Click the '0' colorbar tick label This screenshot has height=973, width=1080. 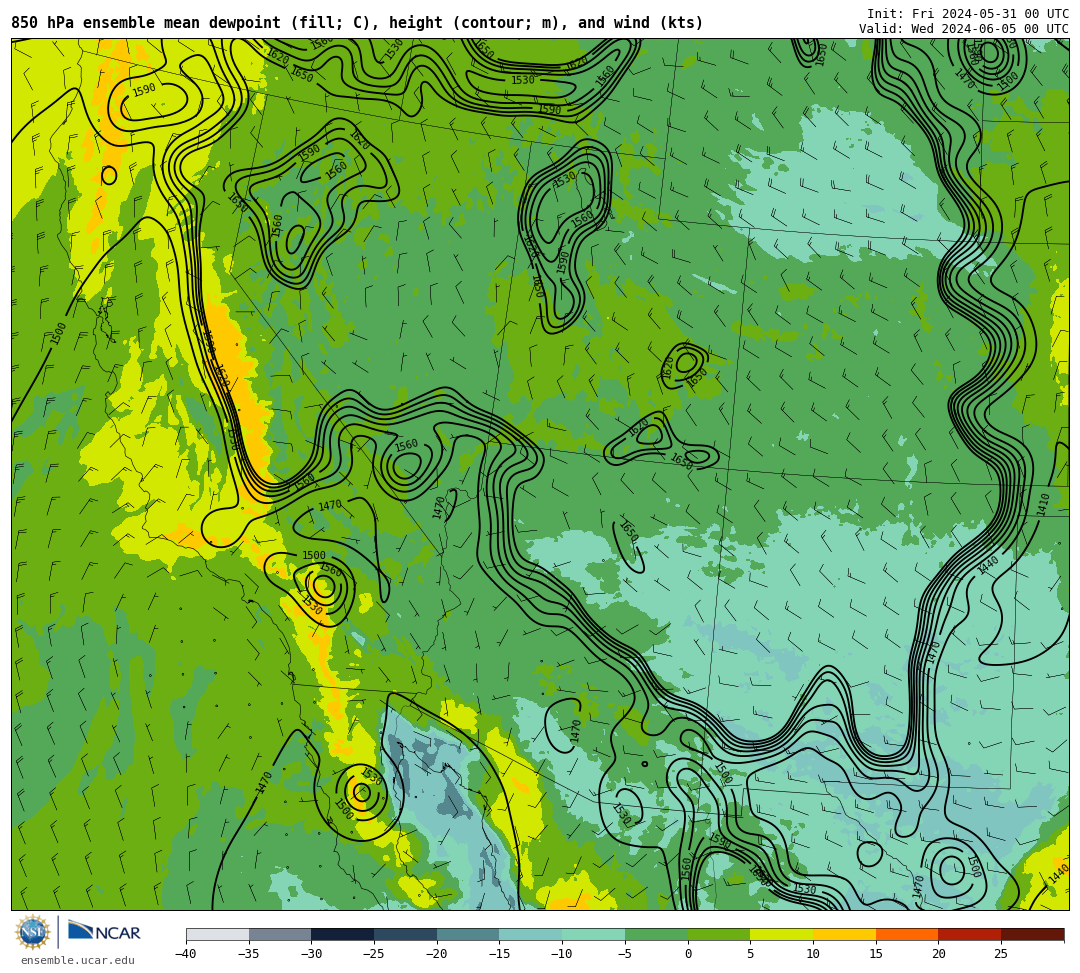(687, 954)
